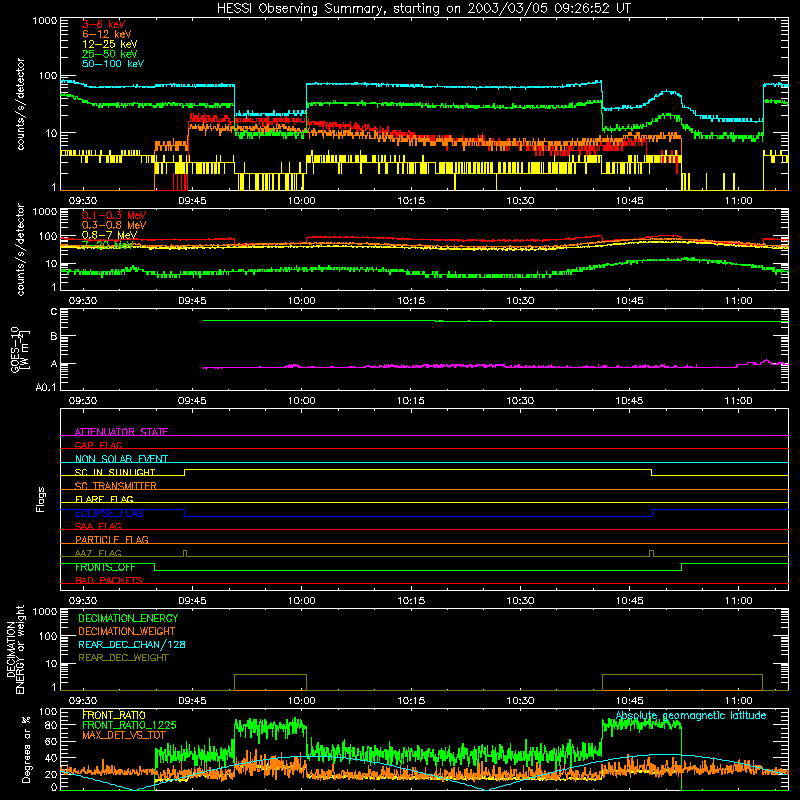The width and height of the screenshot is (800, 800).
Task: Click the 11:00 time label under Flags panel
Action: tap(738, 601)
